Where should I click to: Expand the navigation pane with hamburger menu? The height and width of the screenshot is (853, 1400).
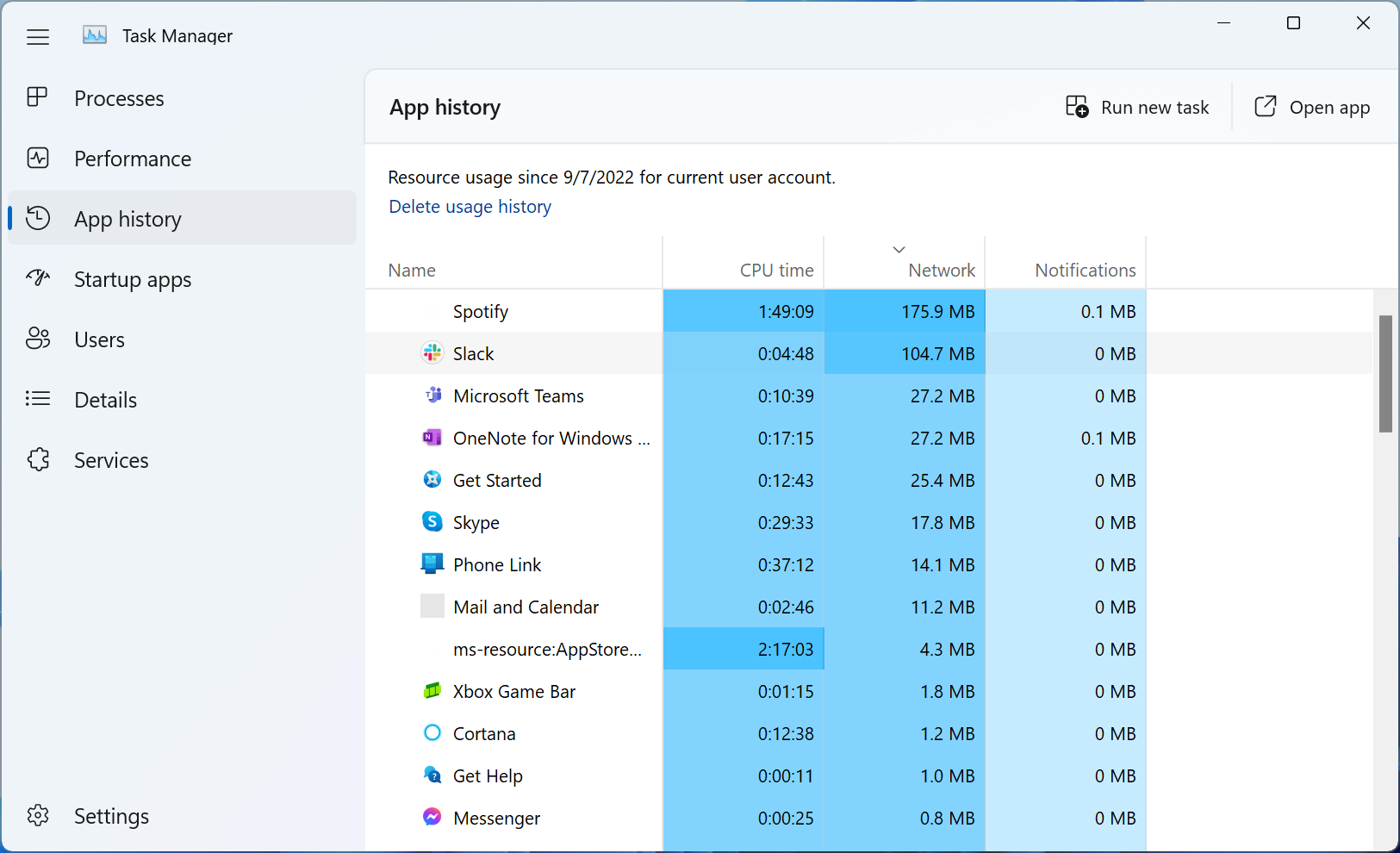pos(38,36)
